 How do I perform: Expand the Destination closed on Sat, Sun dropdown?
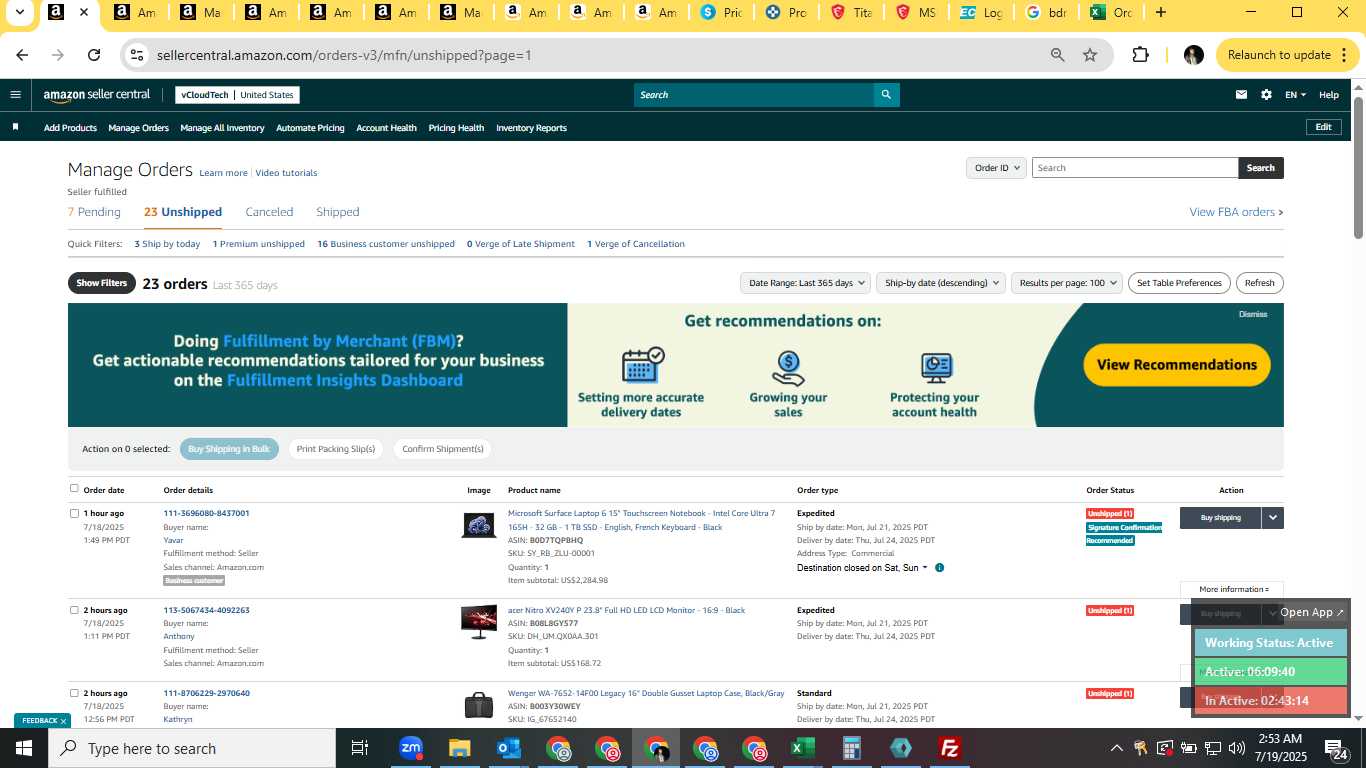(x=862, y=568)
